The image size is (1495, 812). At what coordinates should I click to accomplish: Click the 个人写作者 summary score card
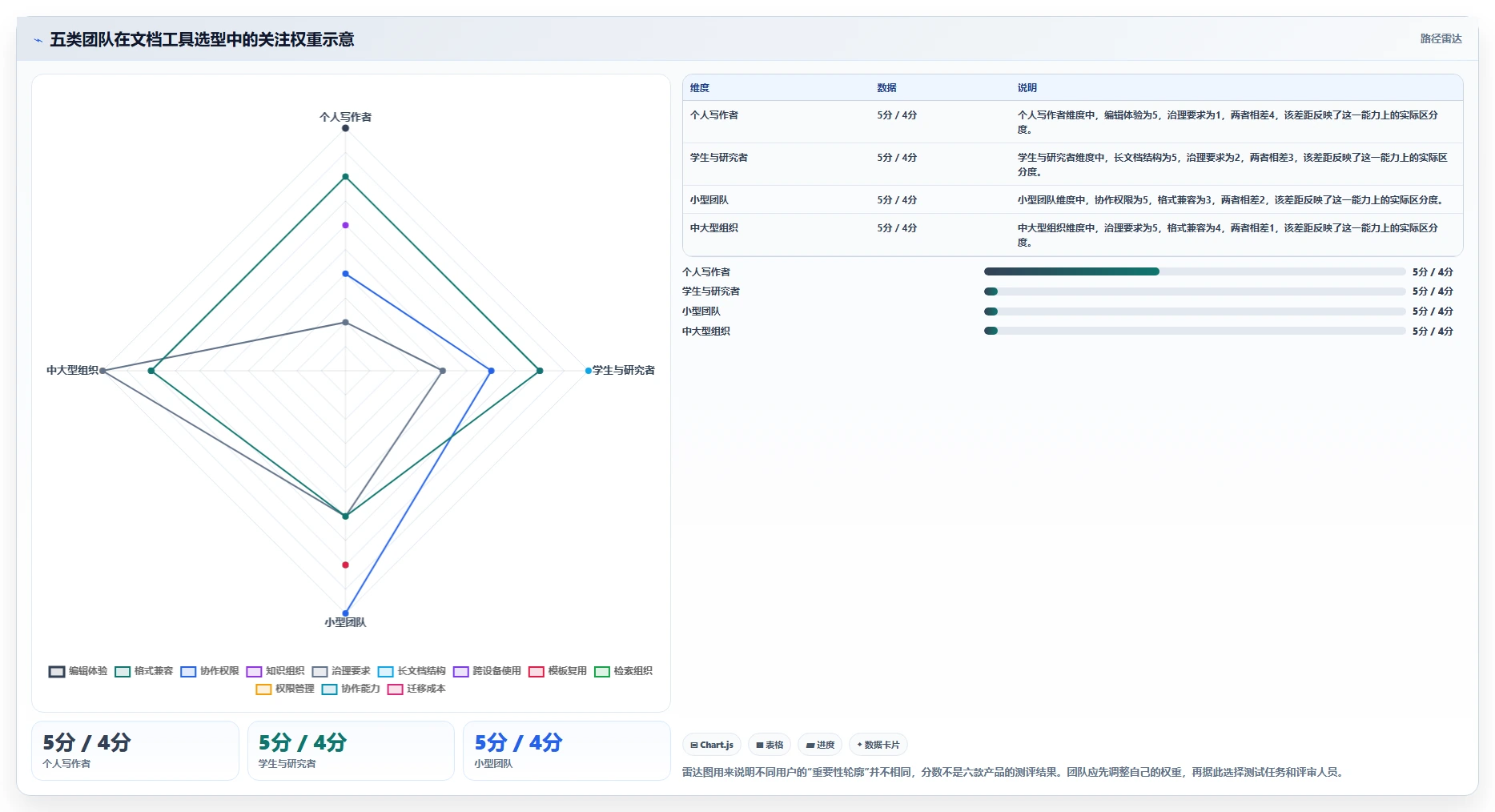tap(135, 750)
